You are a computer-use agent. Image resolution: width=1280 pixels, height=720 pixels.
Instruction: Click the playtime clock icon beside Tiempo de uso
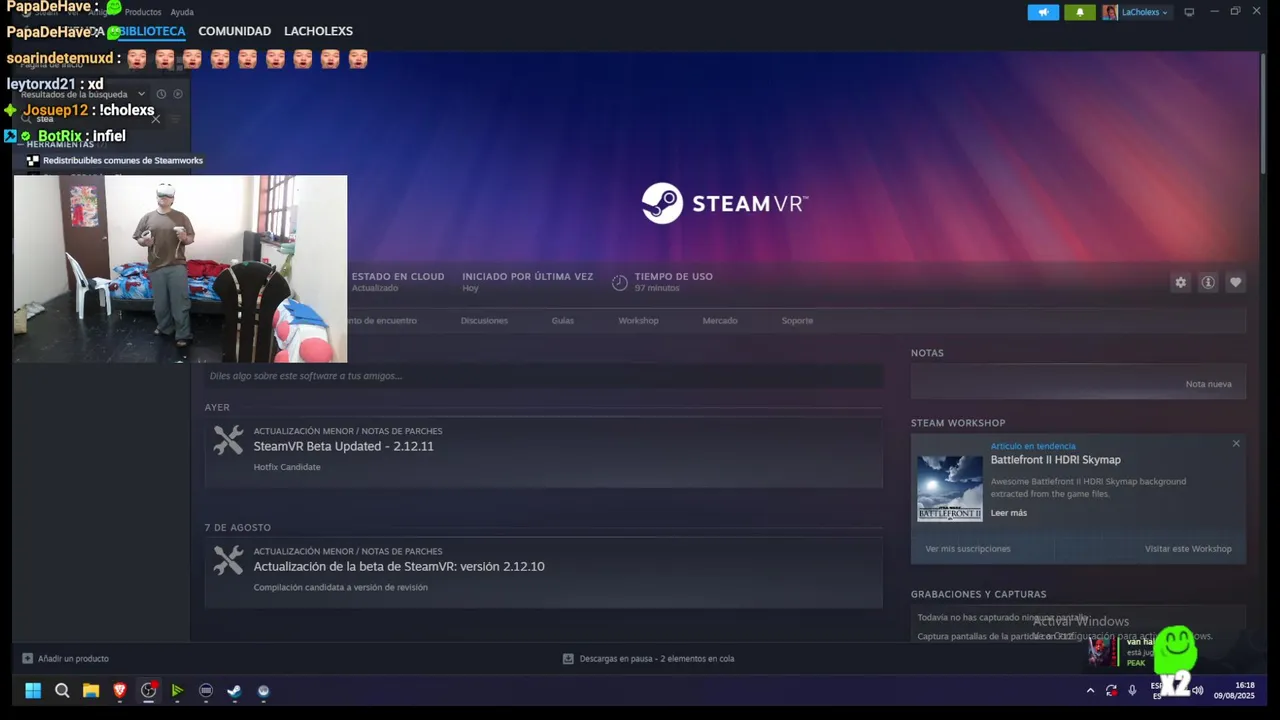click(620, 282)
